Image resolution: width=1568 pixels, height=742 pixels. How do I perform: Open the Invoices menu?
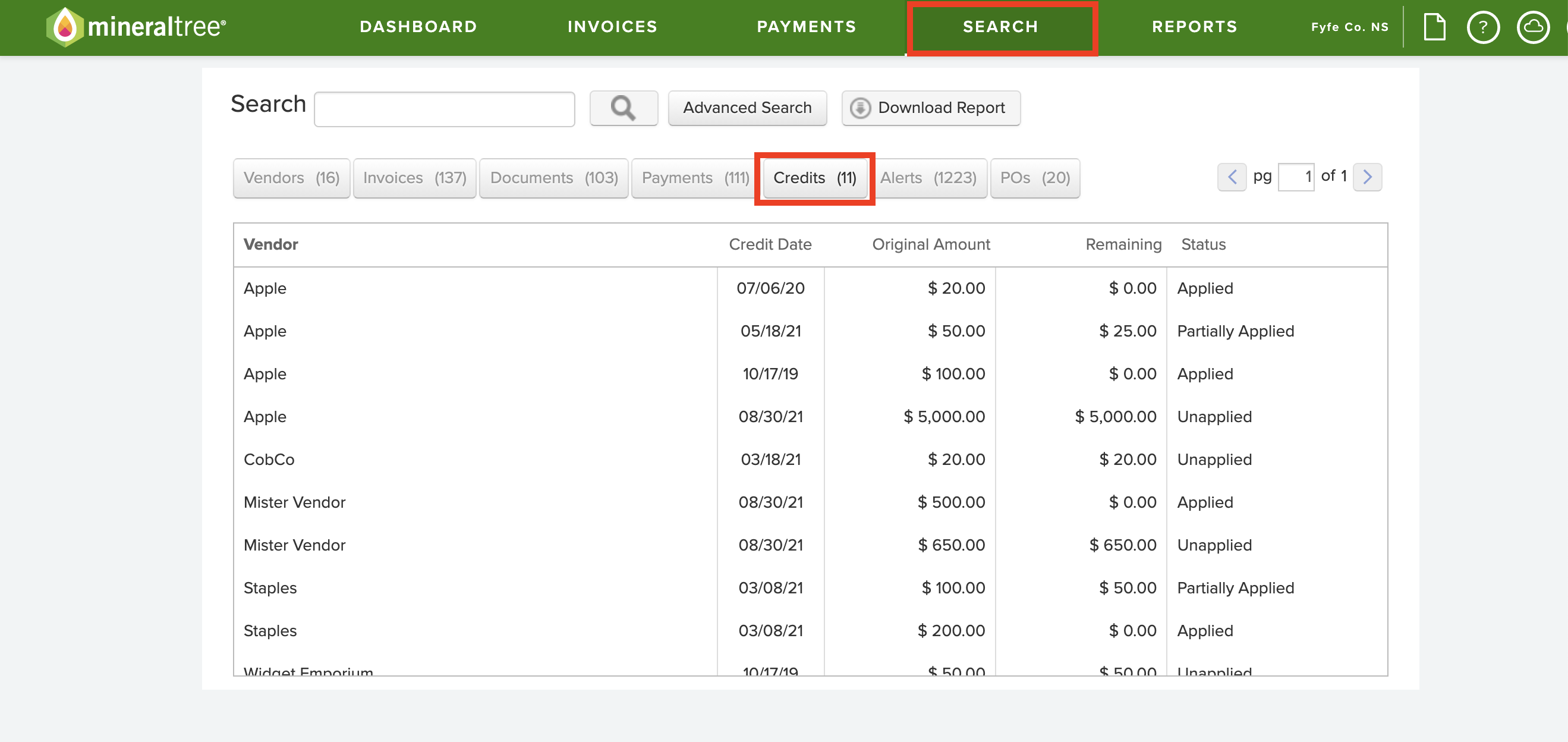[x=612, y=27]
